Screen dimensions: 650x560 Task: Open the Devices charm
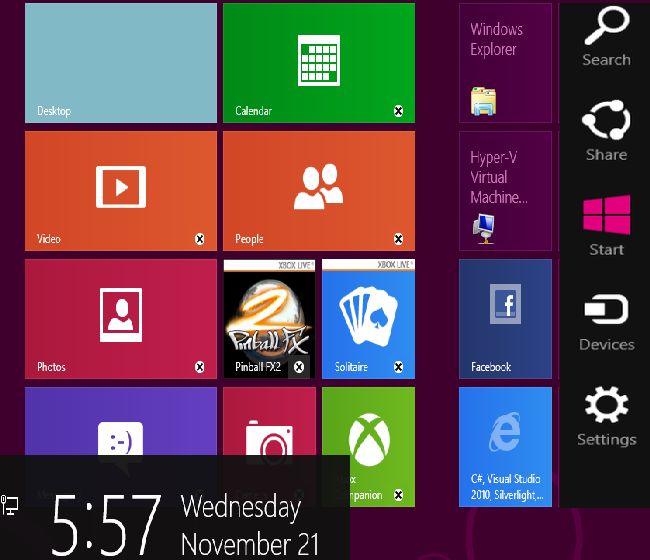[x=606, y=322]
